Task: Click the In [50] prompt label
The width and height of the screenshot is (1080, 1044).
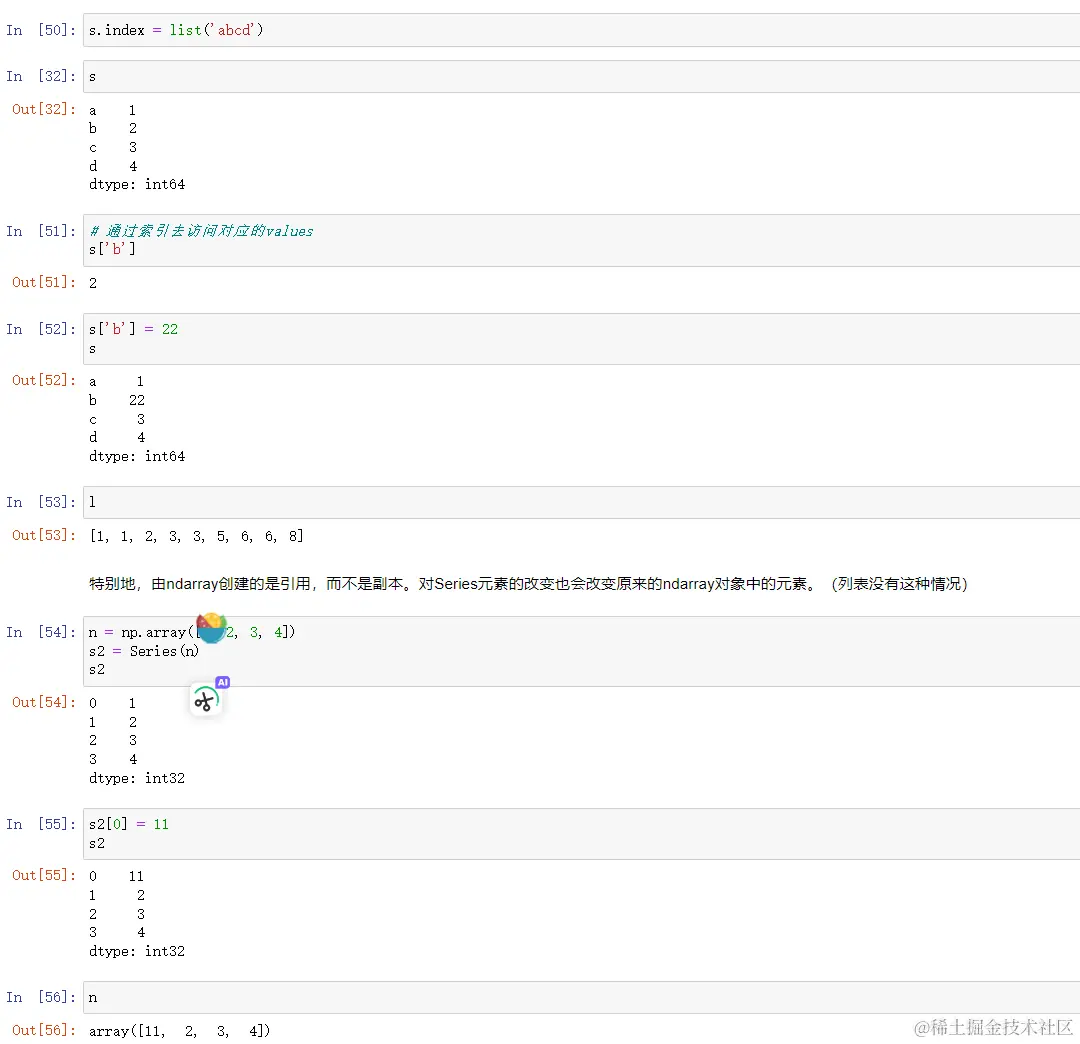Action: coord(41,30)
